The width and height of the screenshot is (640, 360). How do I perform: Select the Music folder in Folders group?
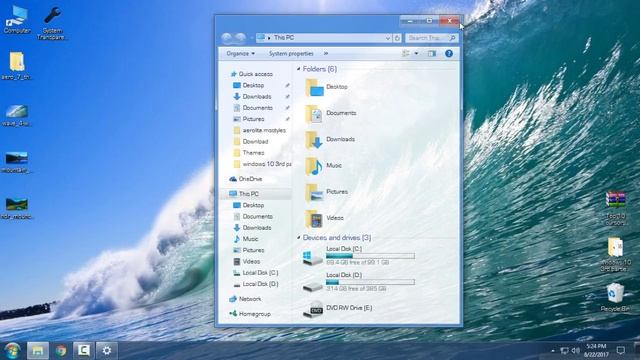323,166
